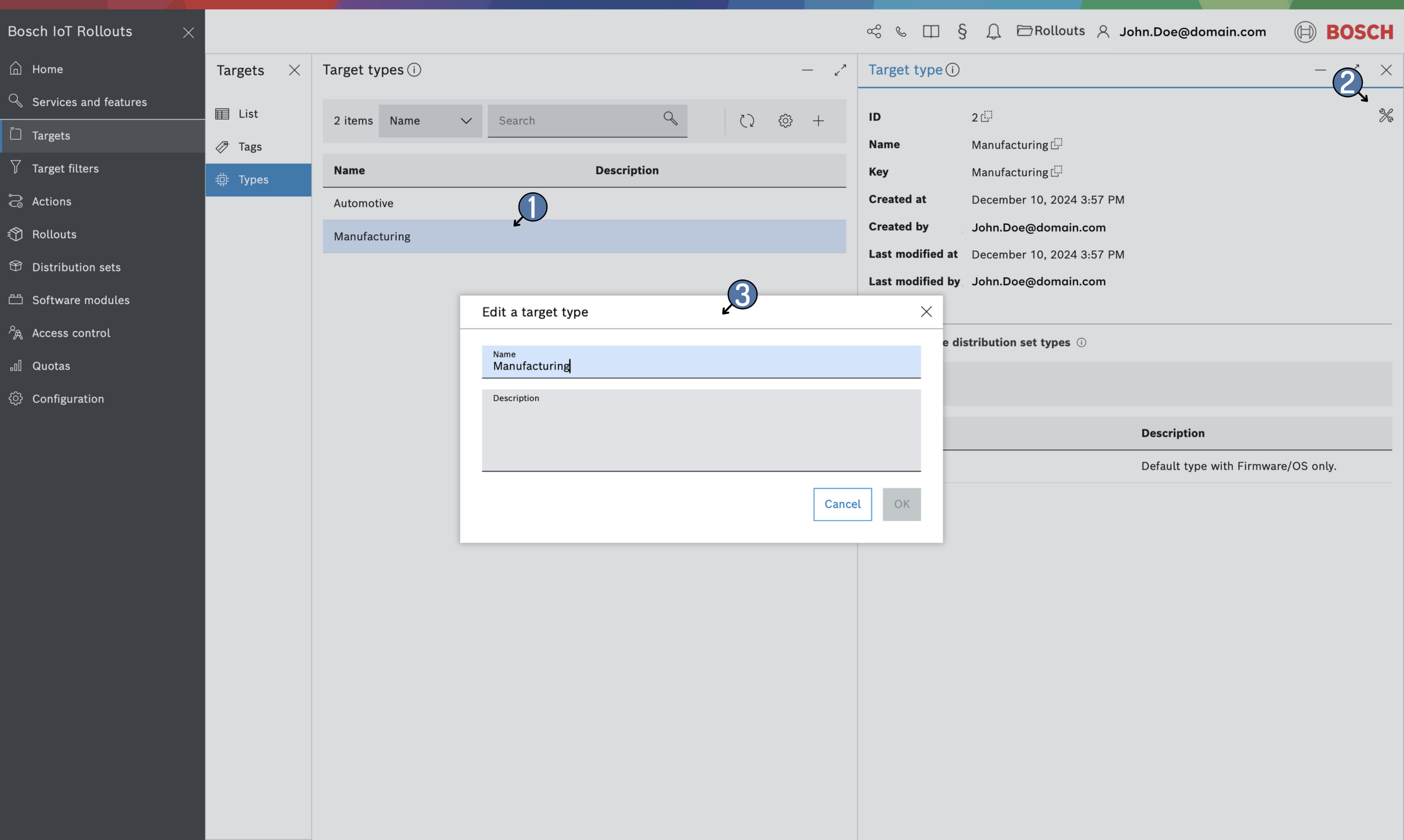Screen dimensions: 1404x840
Task: Open Distribution sets in sidebar
Action: point(76,267)
